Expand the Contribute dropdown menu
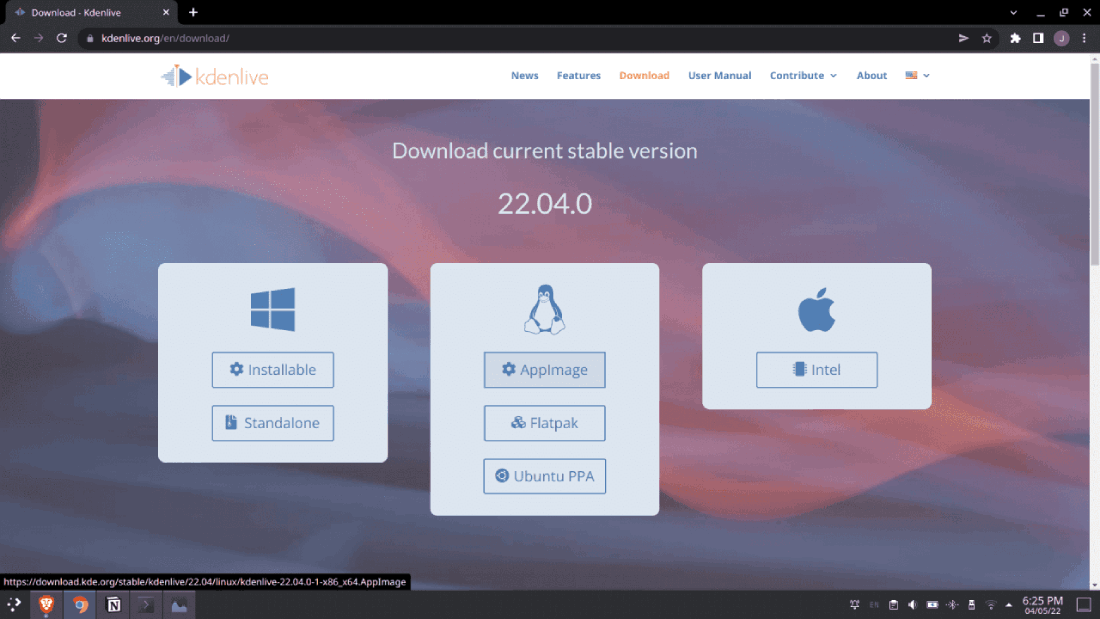Viewport: 1100px width, 619px height. coord(803,75)
